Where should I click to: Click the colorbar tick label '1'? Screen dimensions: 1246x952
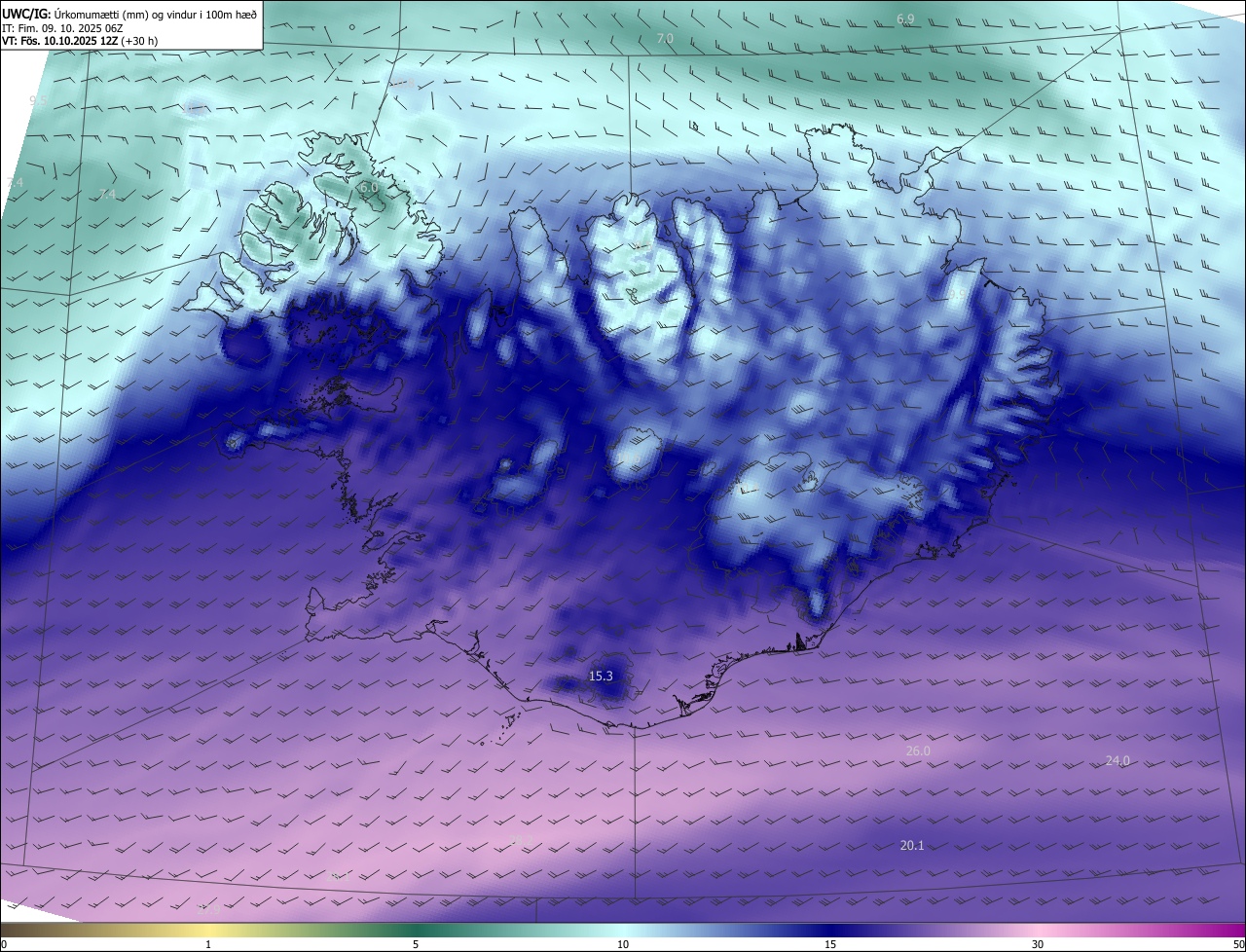208,944
